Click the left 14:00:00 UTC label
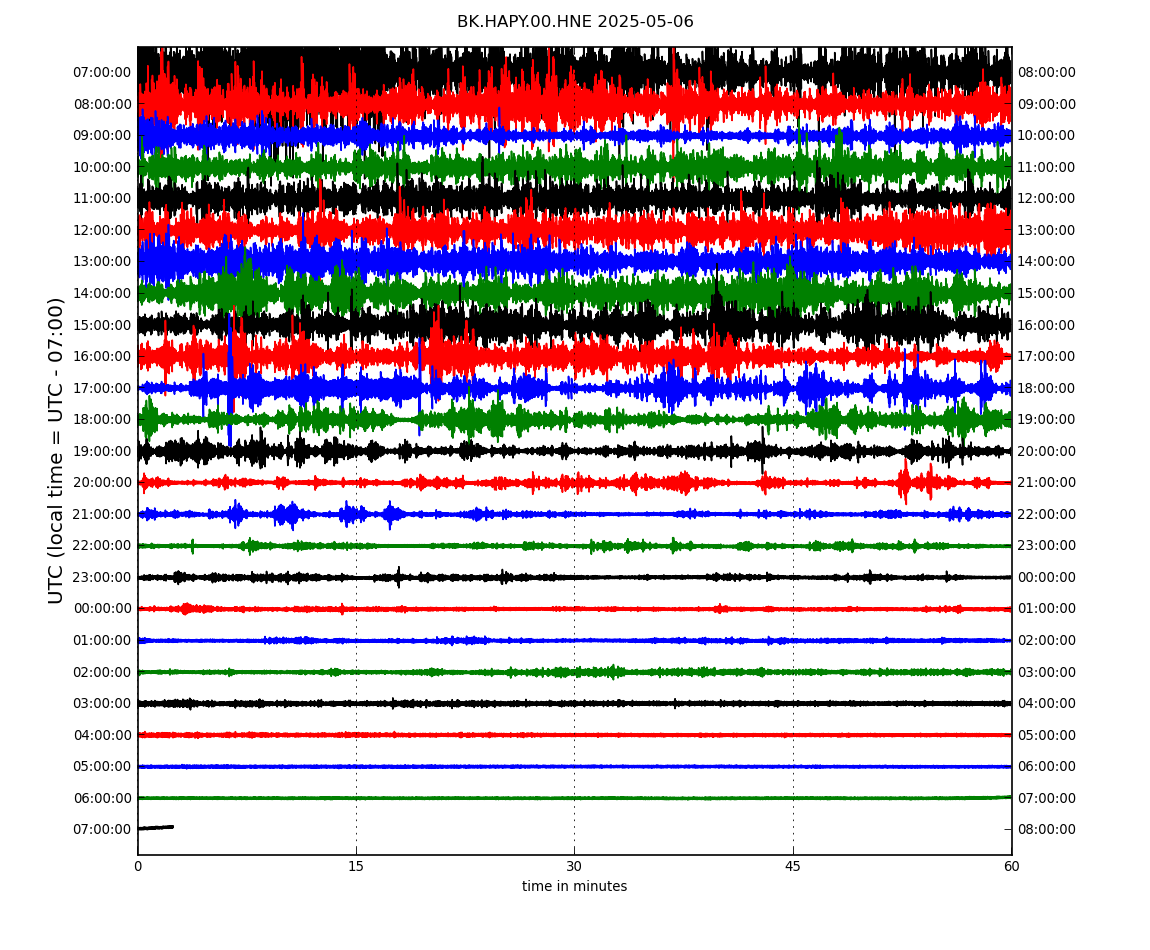 102,293
